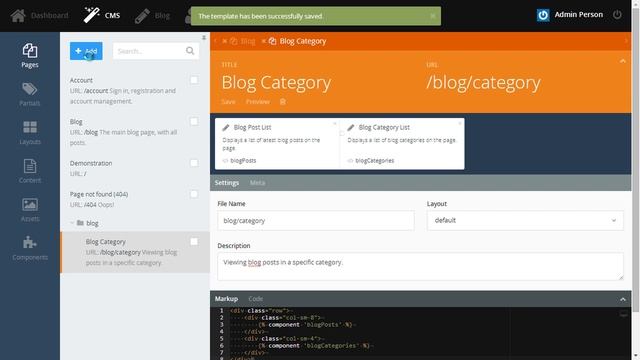This screenshot has width=640, height=360.
Task: Check the Account page checkbox
Action: tap(194, 80)
